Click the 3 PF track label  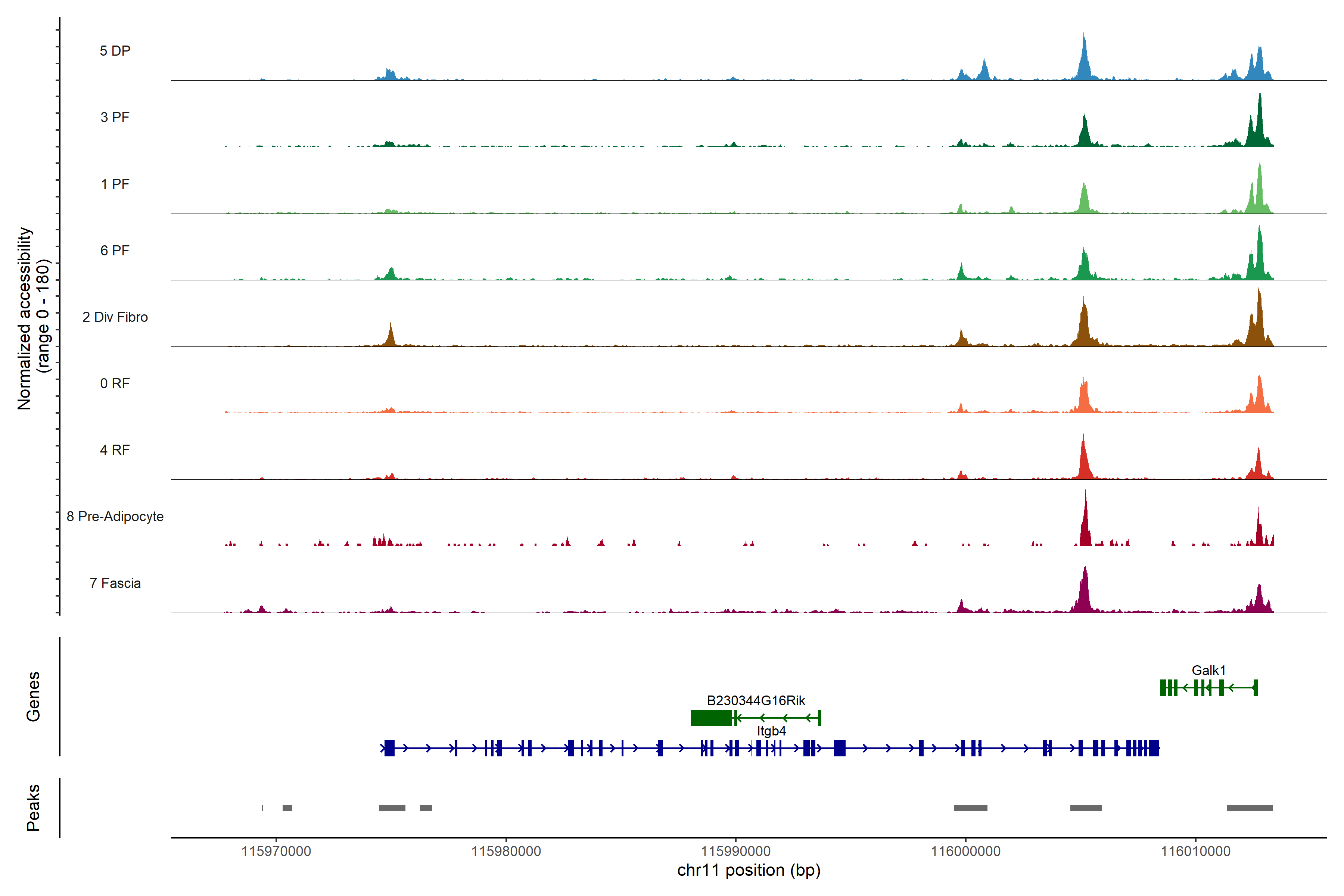115,117
